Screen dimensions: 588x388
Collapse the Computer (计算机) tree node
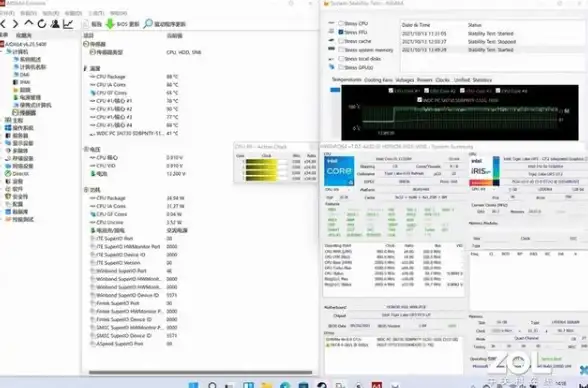pyautogui.click(x=2, y=52)
